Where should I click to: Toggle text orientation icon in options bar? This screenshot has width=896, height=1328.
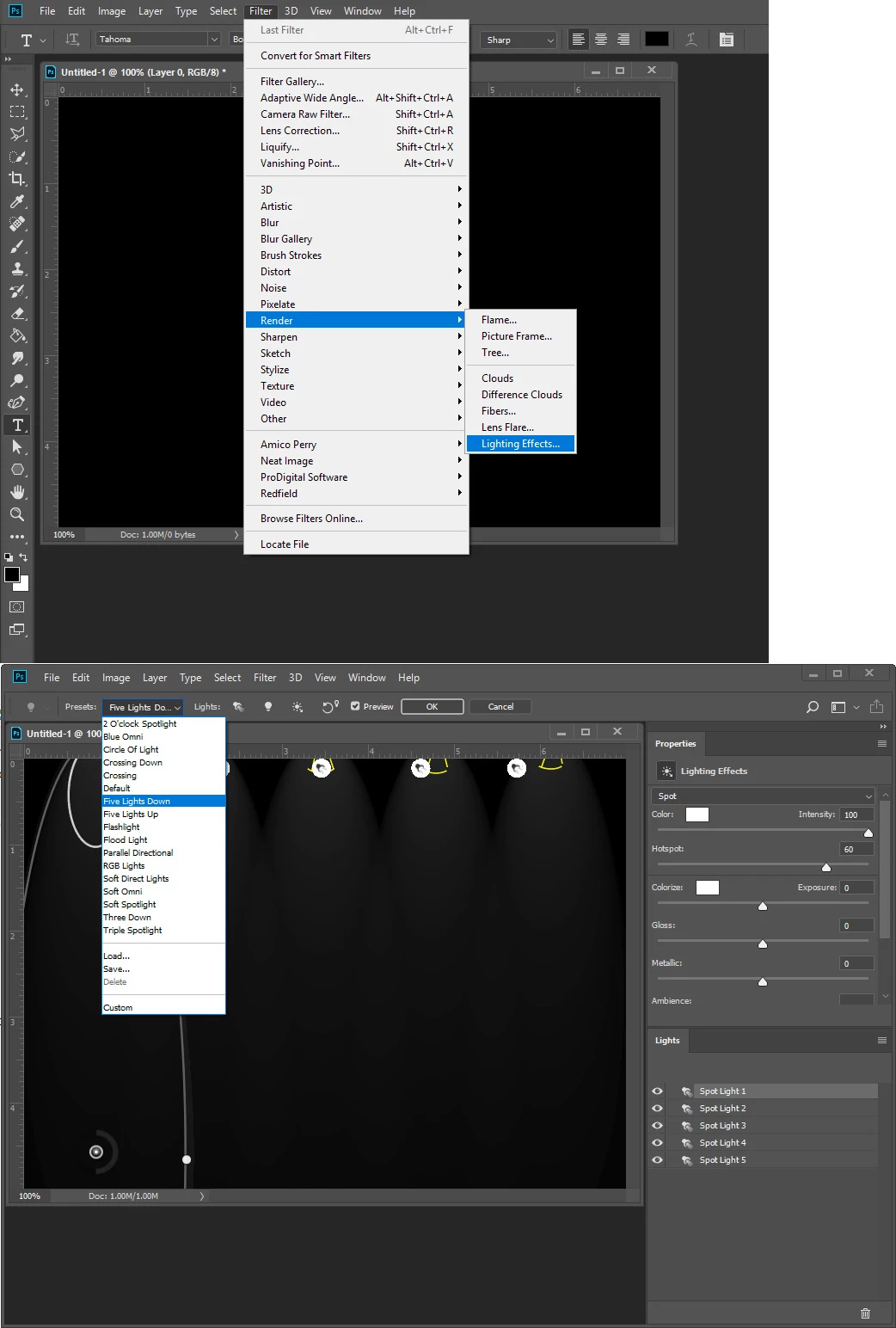pos(72,40)
